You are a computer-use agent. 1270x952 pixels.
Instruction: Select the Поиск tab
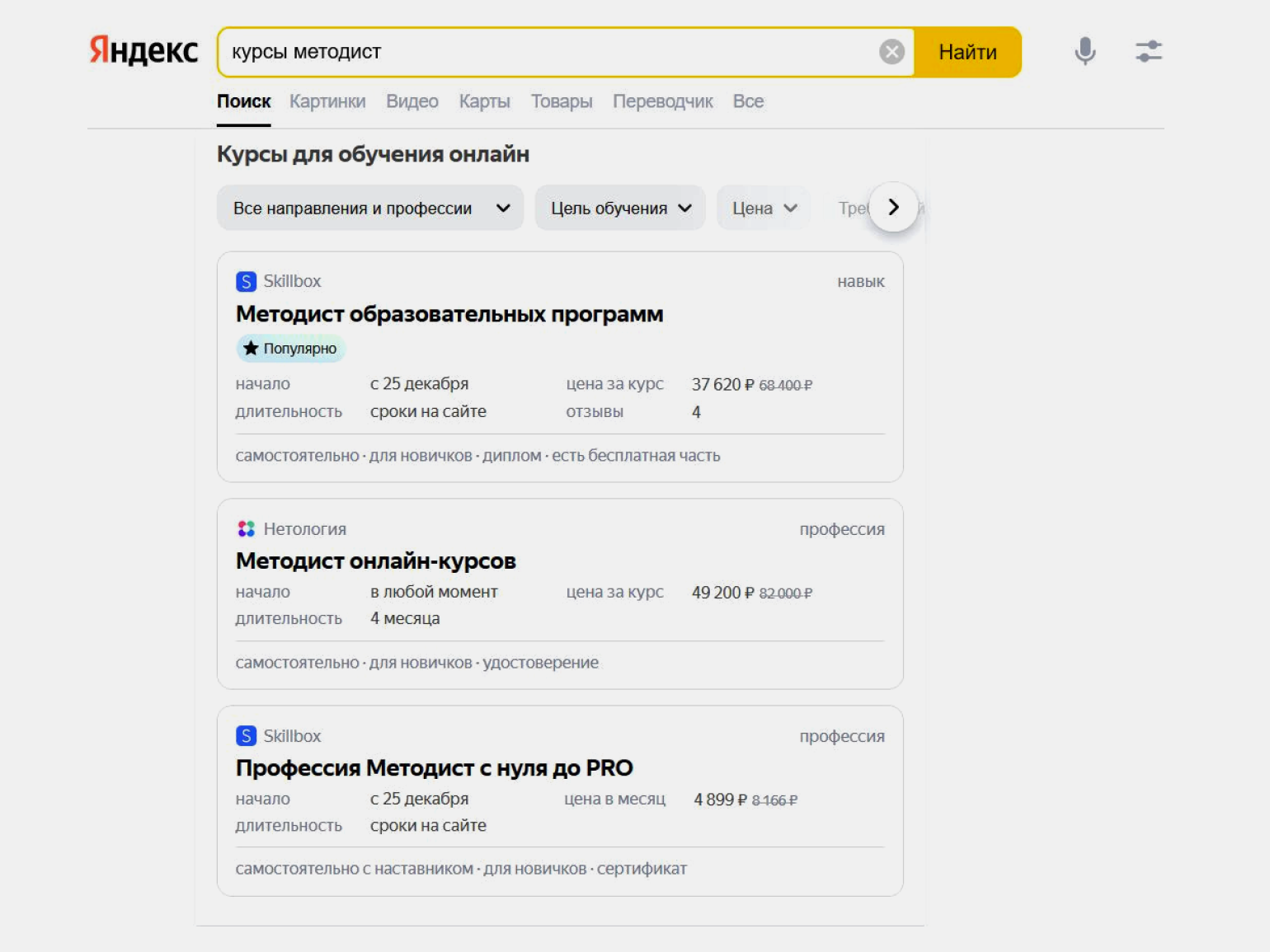coord(243,101)
